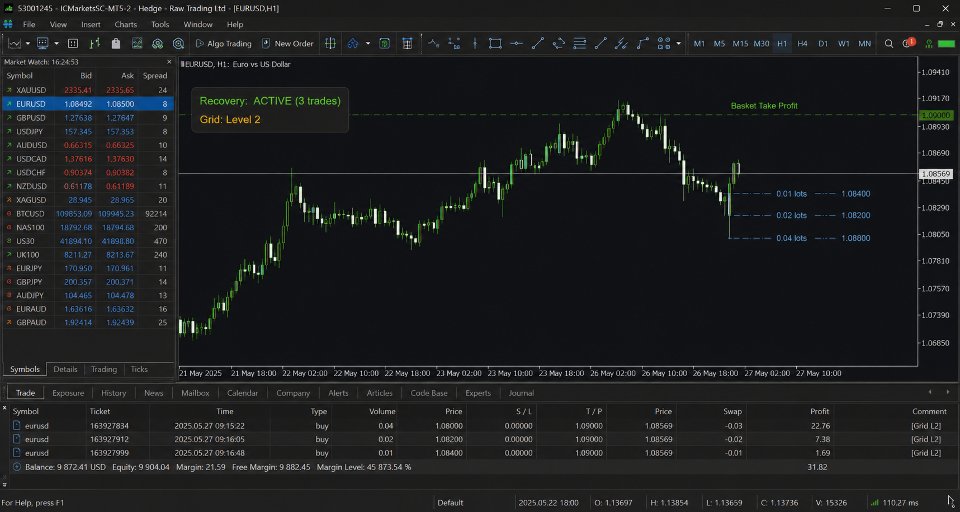Image resolution: width=960 pixels, height=512 pixels.
Task: Expand the profiles dropdown arrow
Action: tap(56, 43)
